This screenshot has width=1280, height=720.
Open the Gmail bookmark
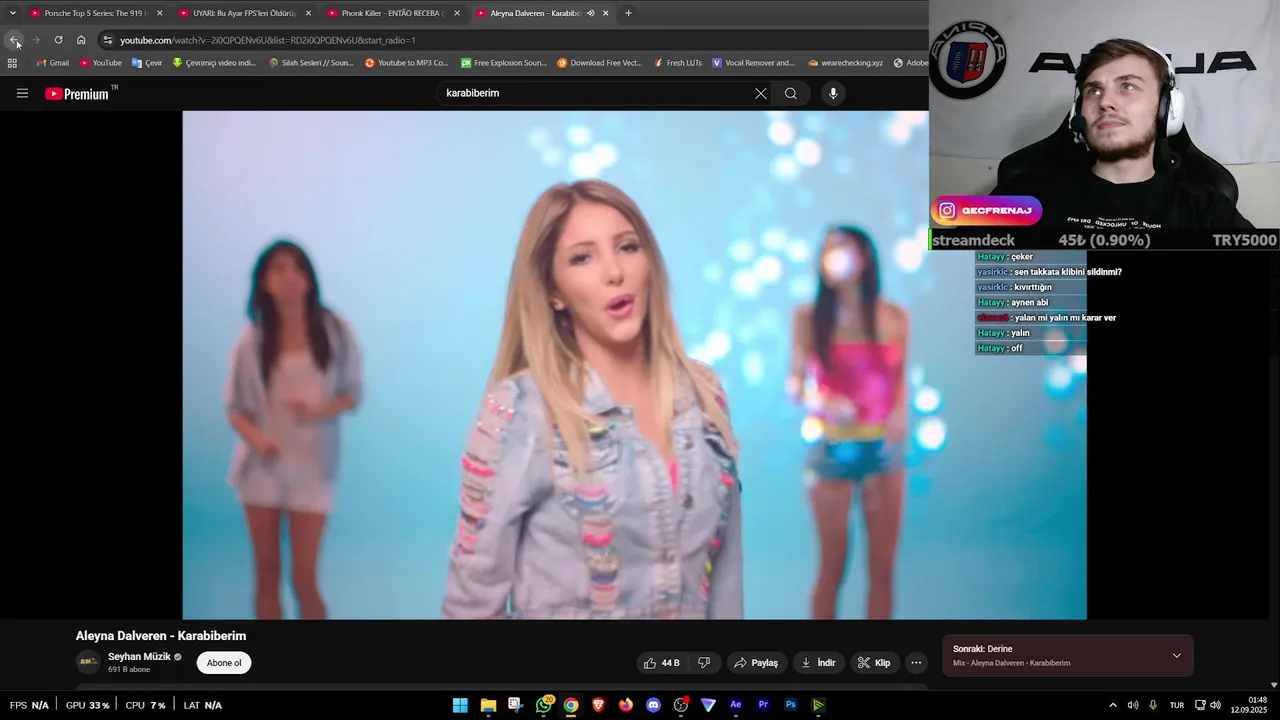(x=53, y=63)
